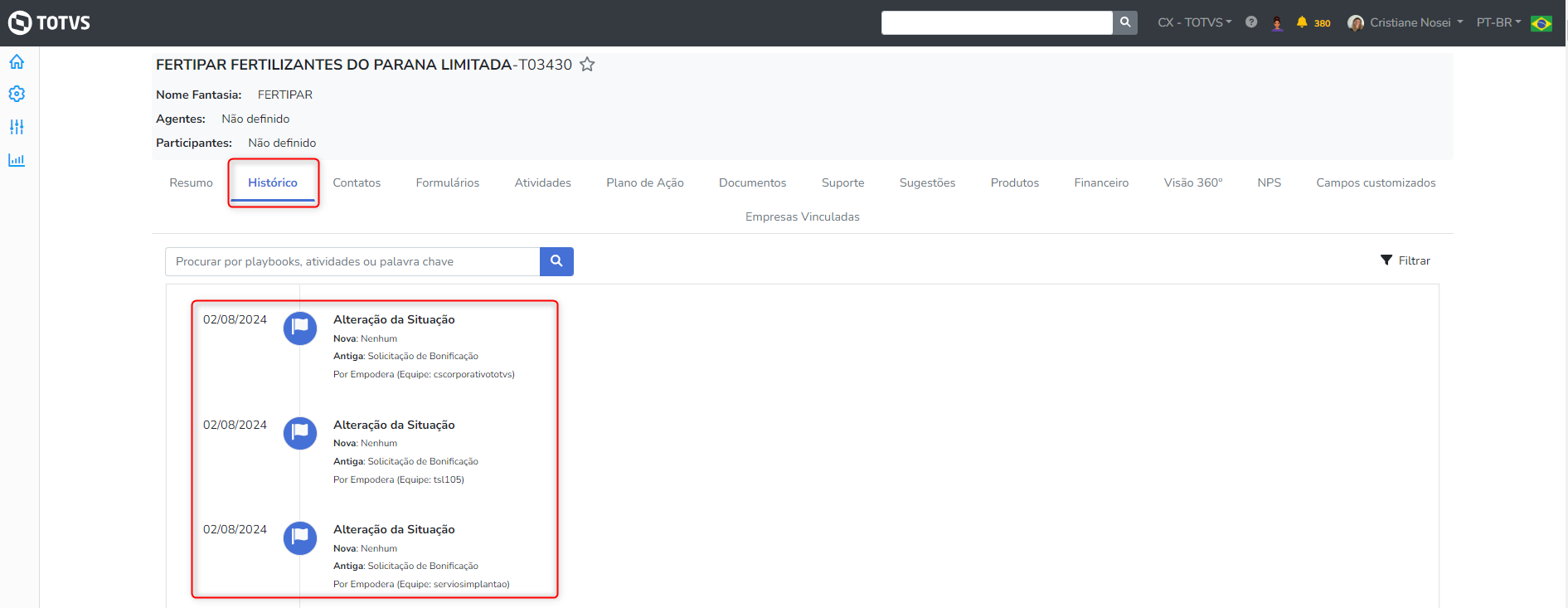Image resolution: width=1568 pixels, height=608 pixels.
Task: Click the flag icon of the tsl105 entry
Action: coord(300,433)
